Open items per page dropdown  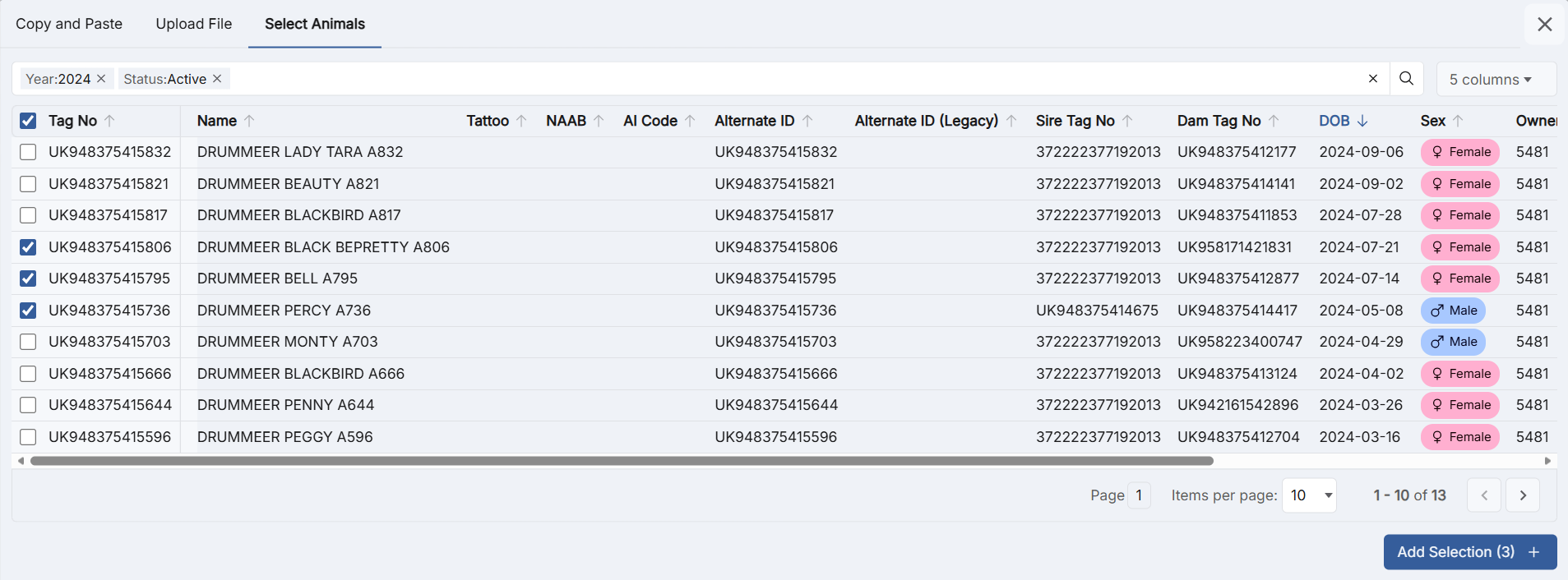pos(1309,495)
